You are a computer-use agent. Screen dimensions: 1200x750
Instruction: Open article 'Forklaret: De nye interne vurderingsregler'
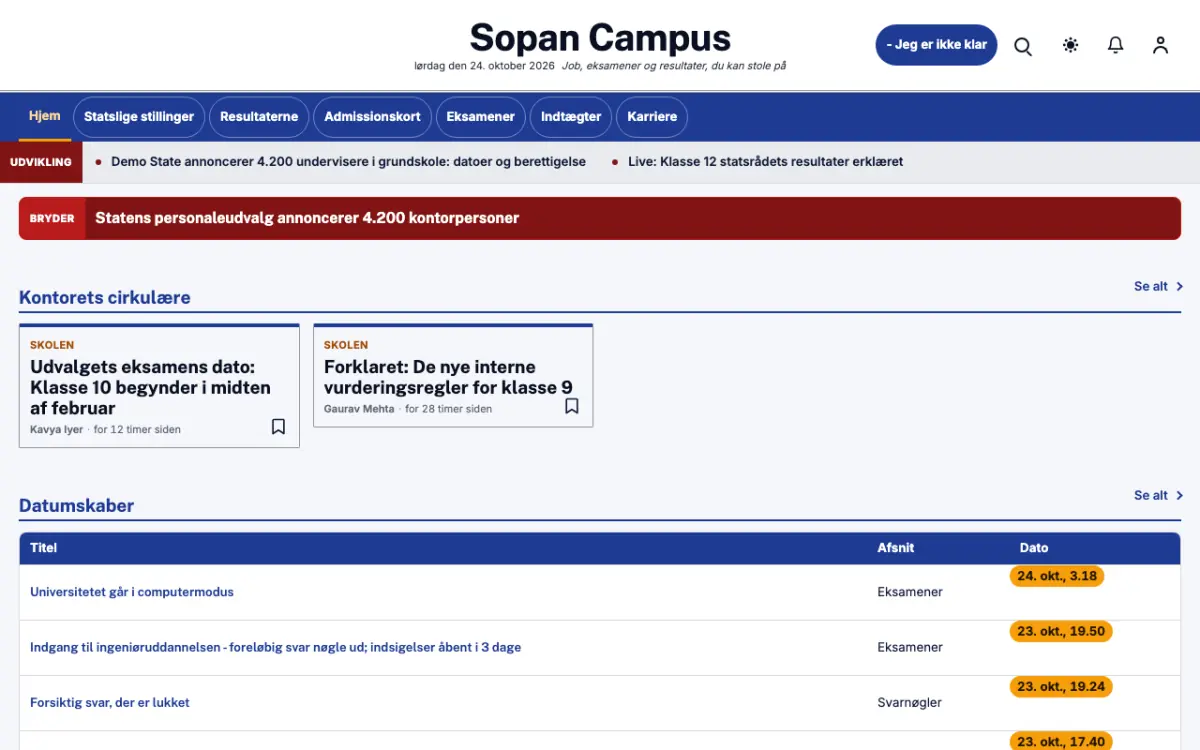click(448, 377)
